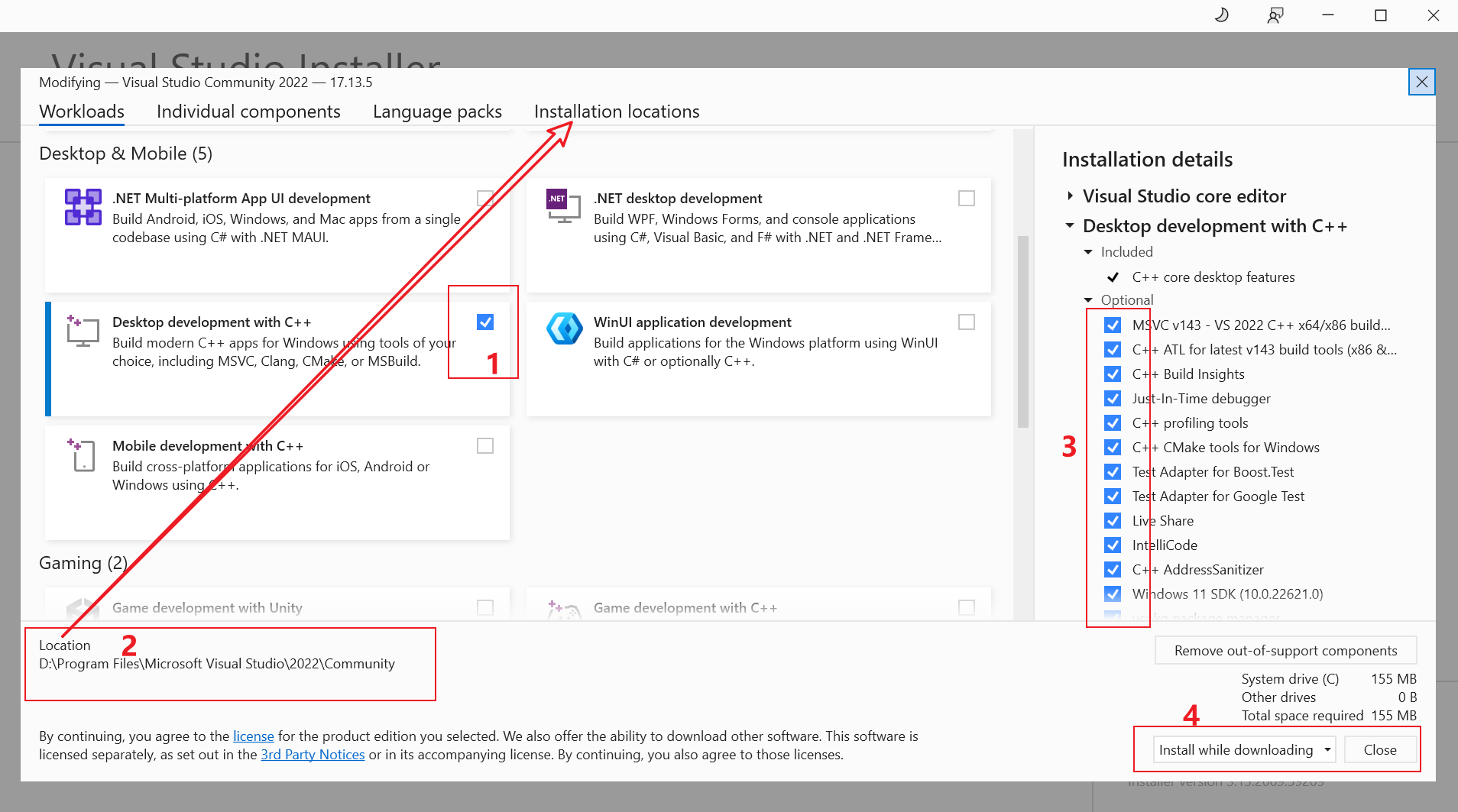1458x812 pixels.
Task: Open the 3rd Party Notices link
Action: (313, 755)
